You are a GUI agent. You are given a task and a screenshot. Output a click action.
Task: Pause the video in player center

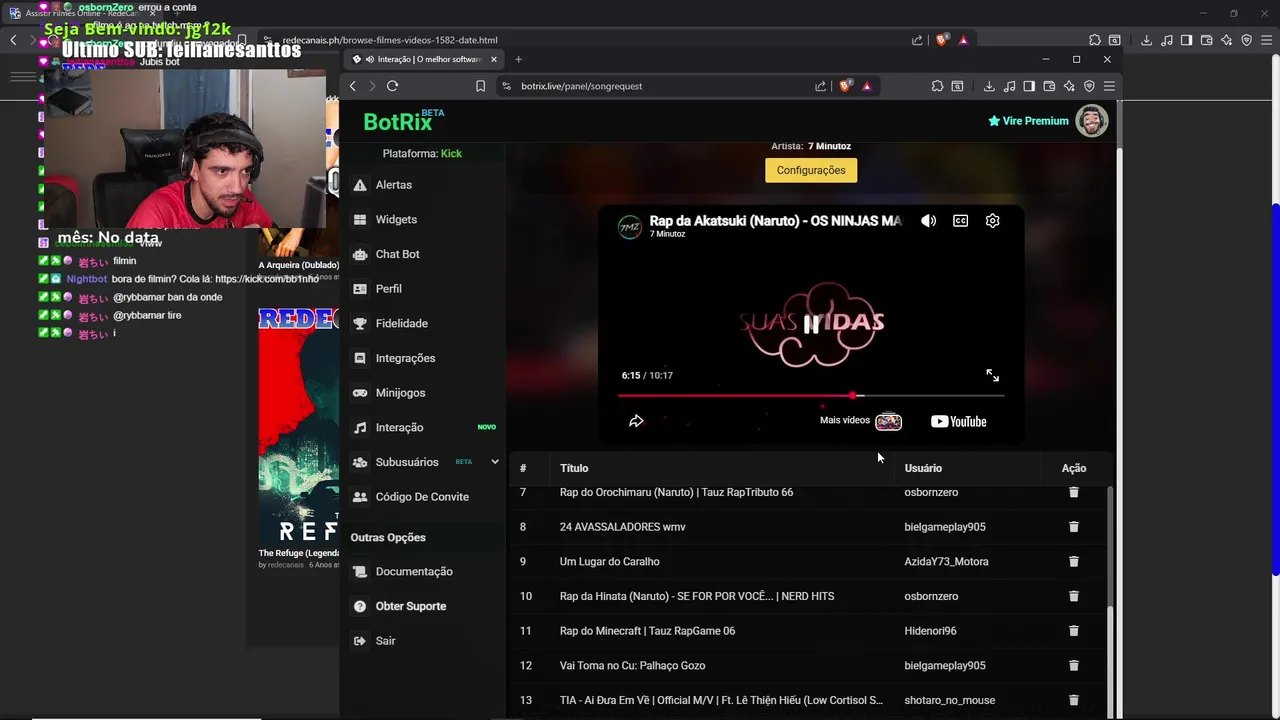[811, 324]
